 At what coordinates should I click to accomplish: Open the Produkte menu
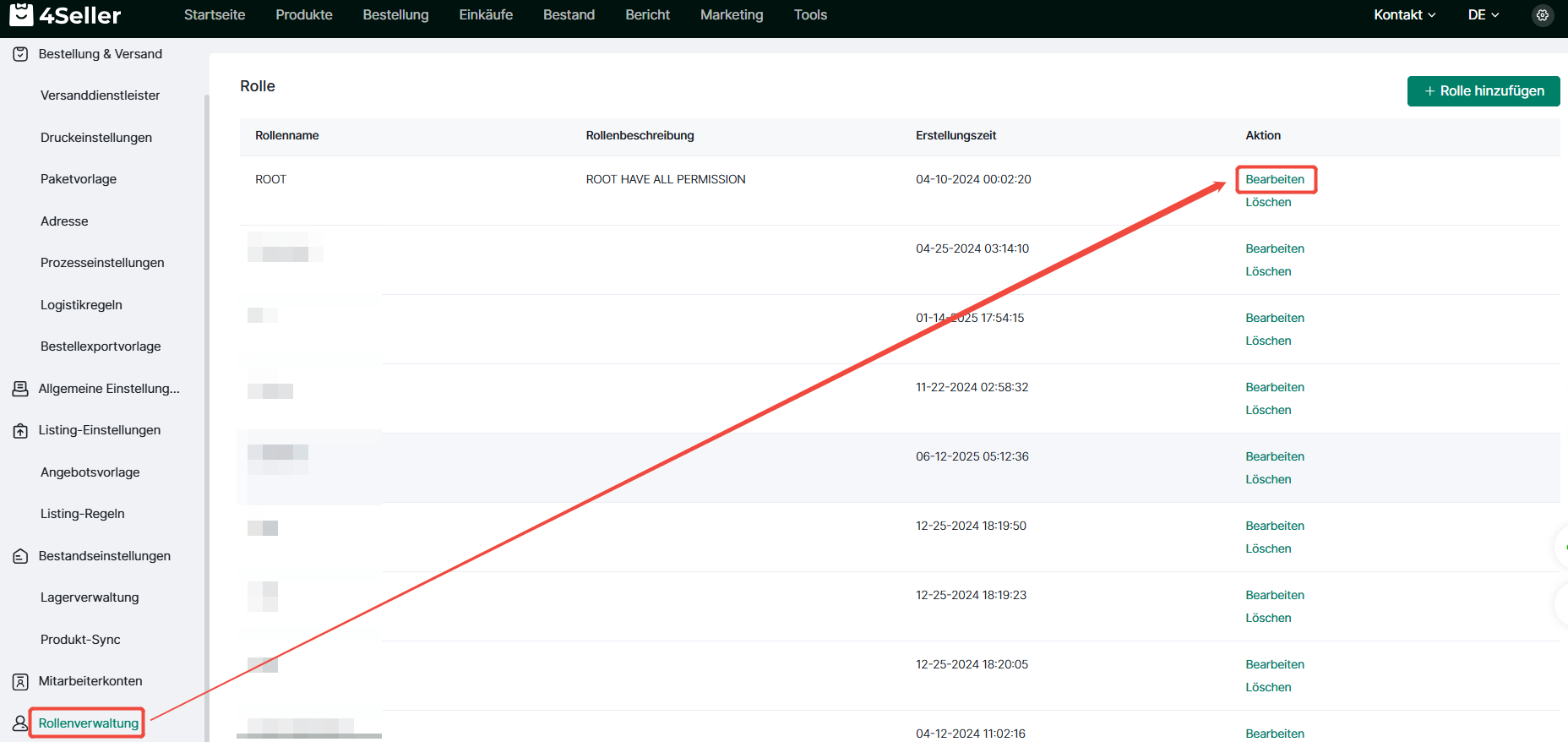(304, 15)
